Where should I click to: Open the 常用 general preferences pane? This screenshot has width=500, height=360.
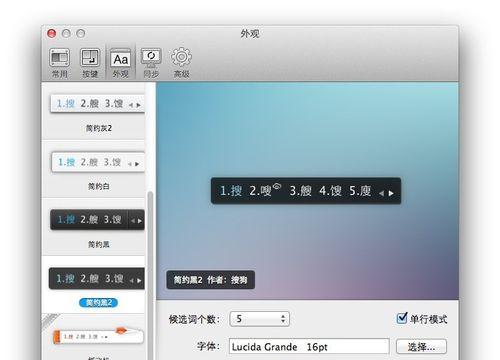pyautogui.click(x=60, y=63)
